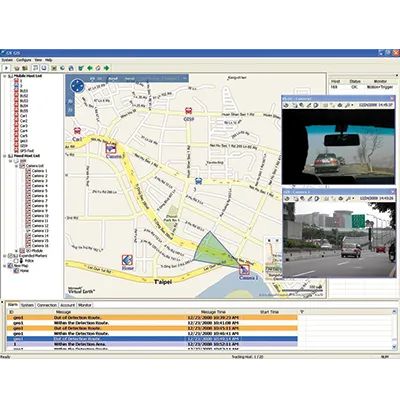
Task: Open the Help menu
Action: pyautogui.click(x=49, y=60)
